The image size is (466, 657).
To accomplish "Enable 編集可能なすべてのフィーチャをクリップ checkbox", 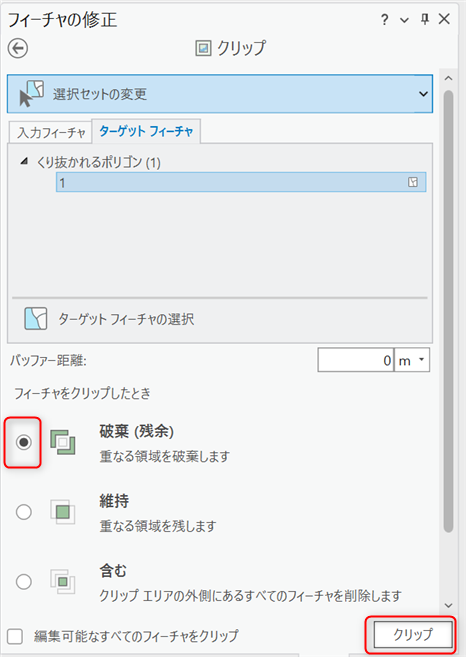I will coord(15,636).
